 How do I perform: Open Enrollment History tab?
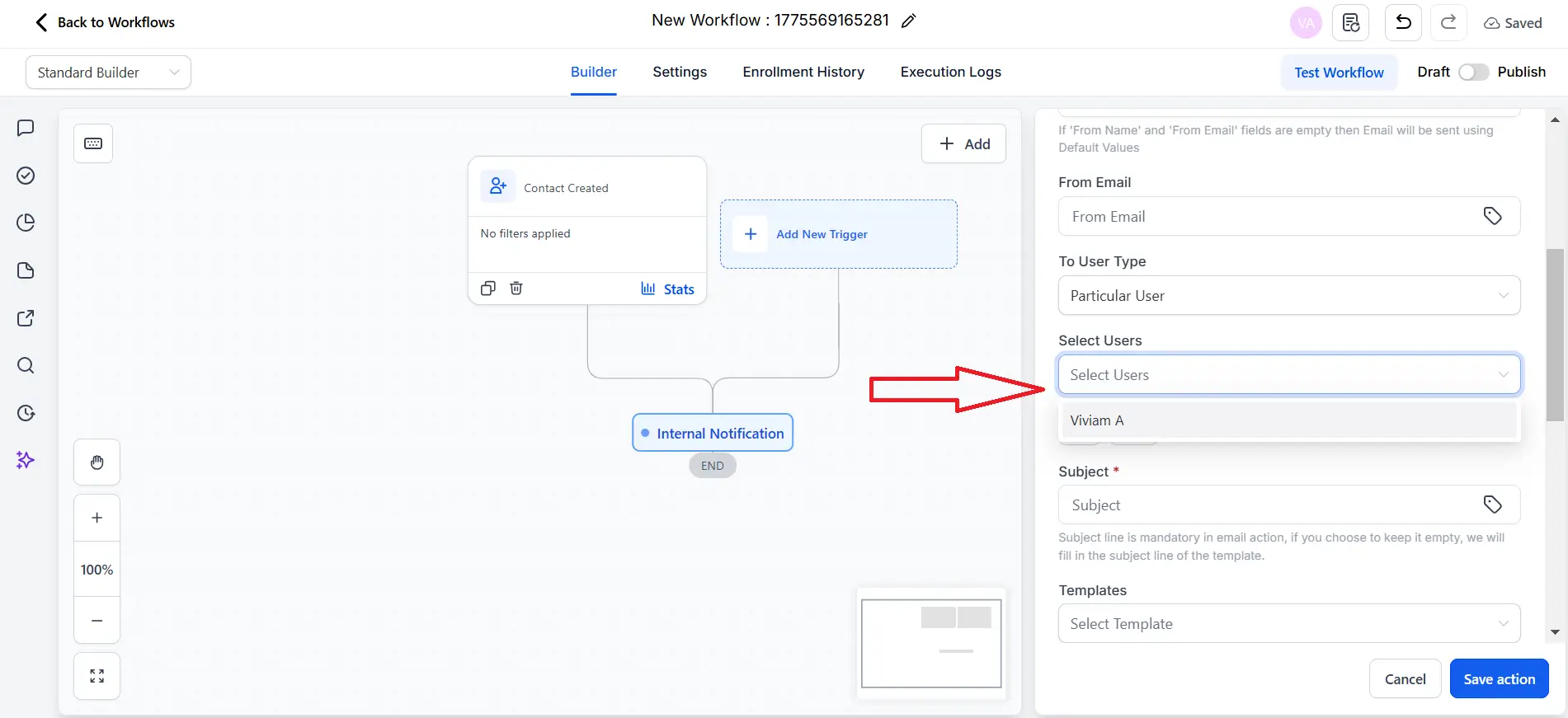(803, 72)
